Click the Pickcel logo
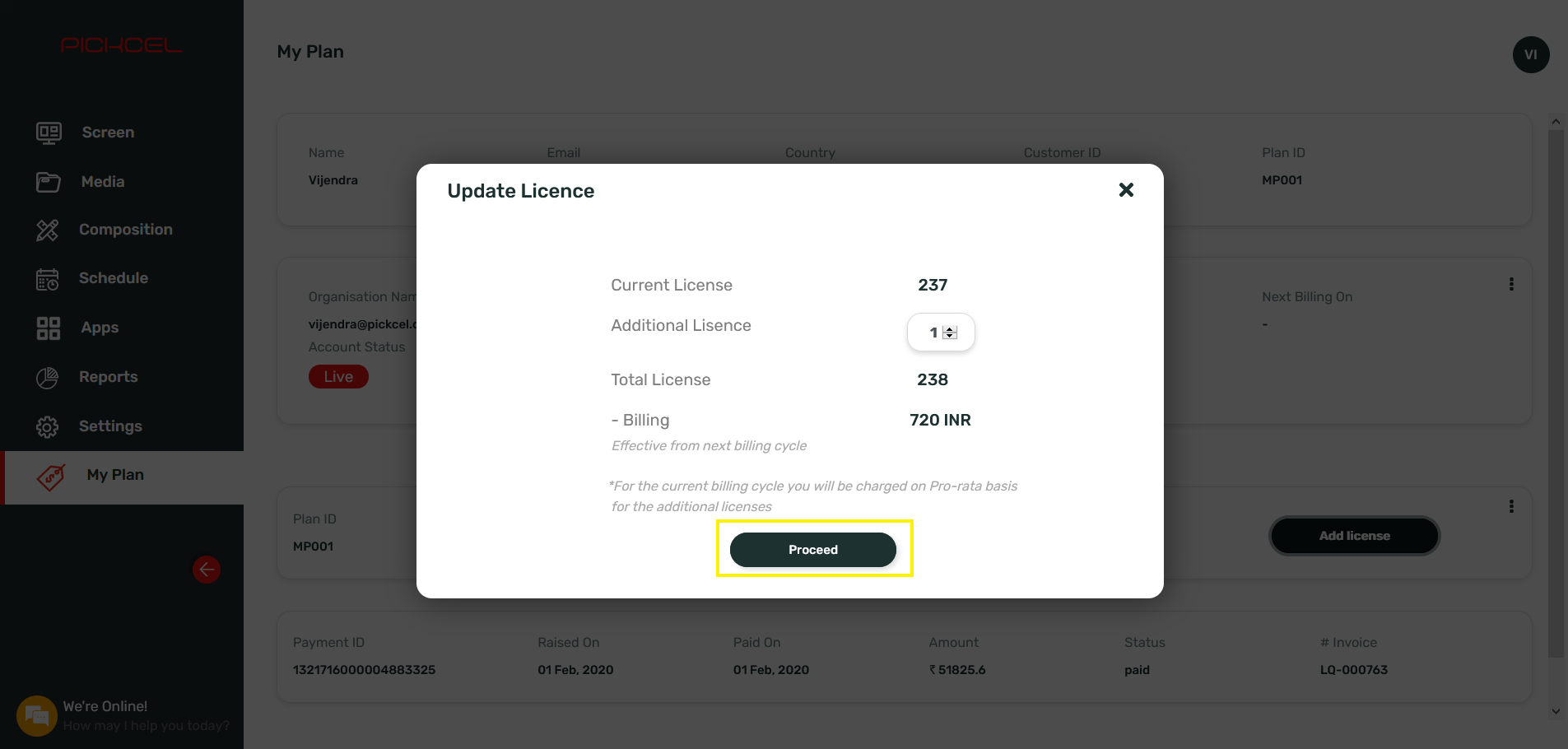This screenshot has height=749, width=1568. click(122, 45)
